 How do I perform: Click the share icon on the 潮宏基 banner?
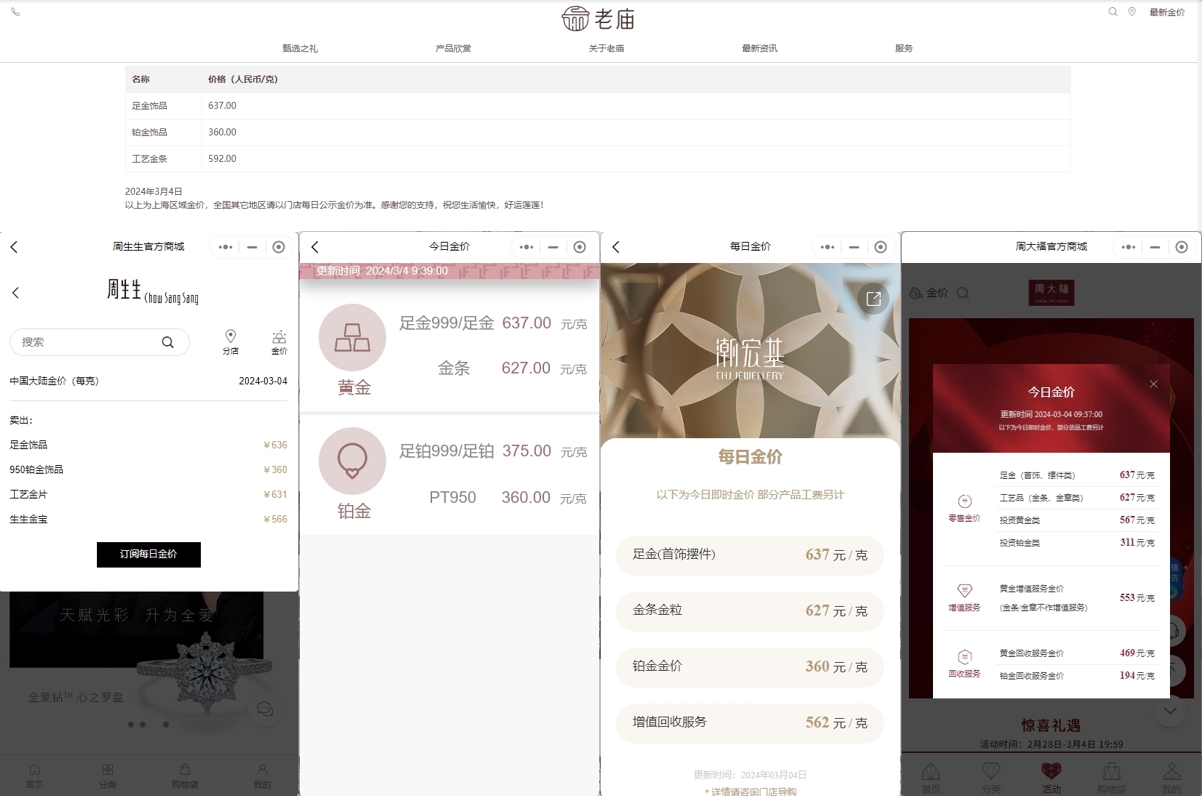point(873,298)
